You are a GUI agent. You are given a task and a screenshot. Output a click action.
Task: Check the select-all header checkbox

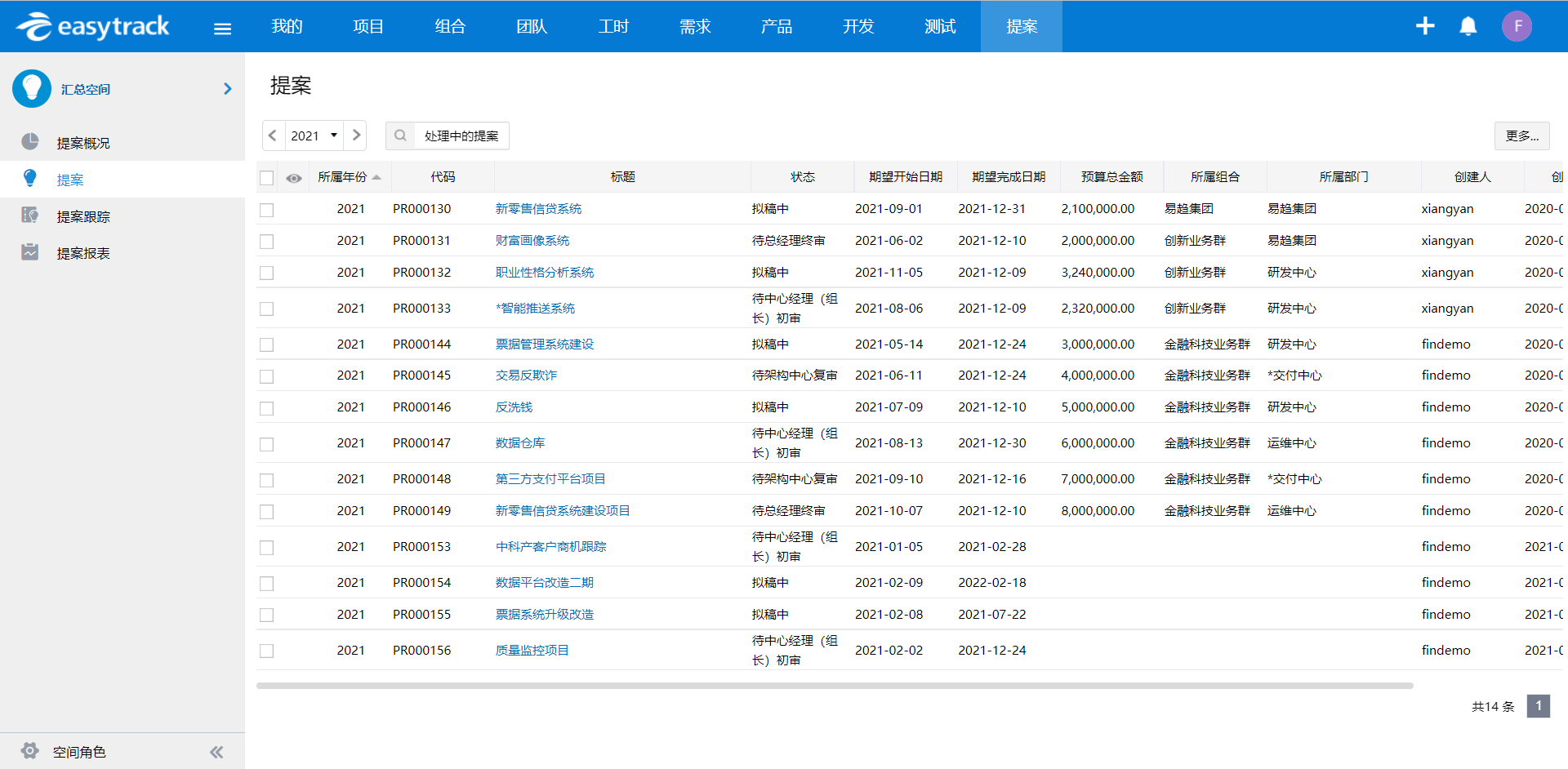point(267,177)
